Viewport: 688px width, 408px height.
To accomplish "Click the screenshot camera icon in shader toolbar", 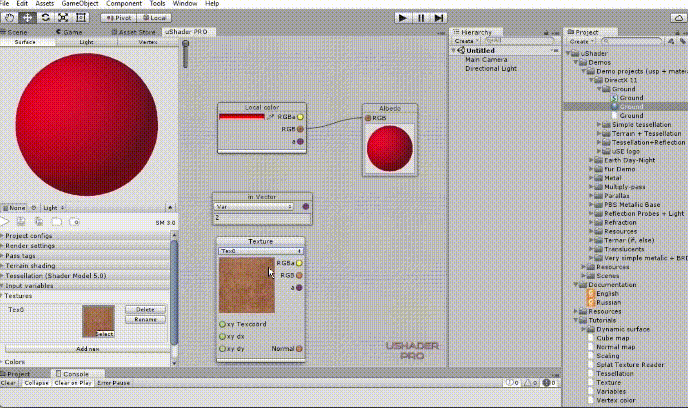I will (75, 222).
